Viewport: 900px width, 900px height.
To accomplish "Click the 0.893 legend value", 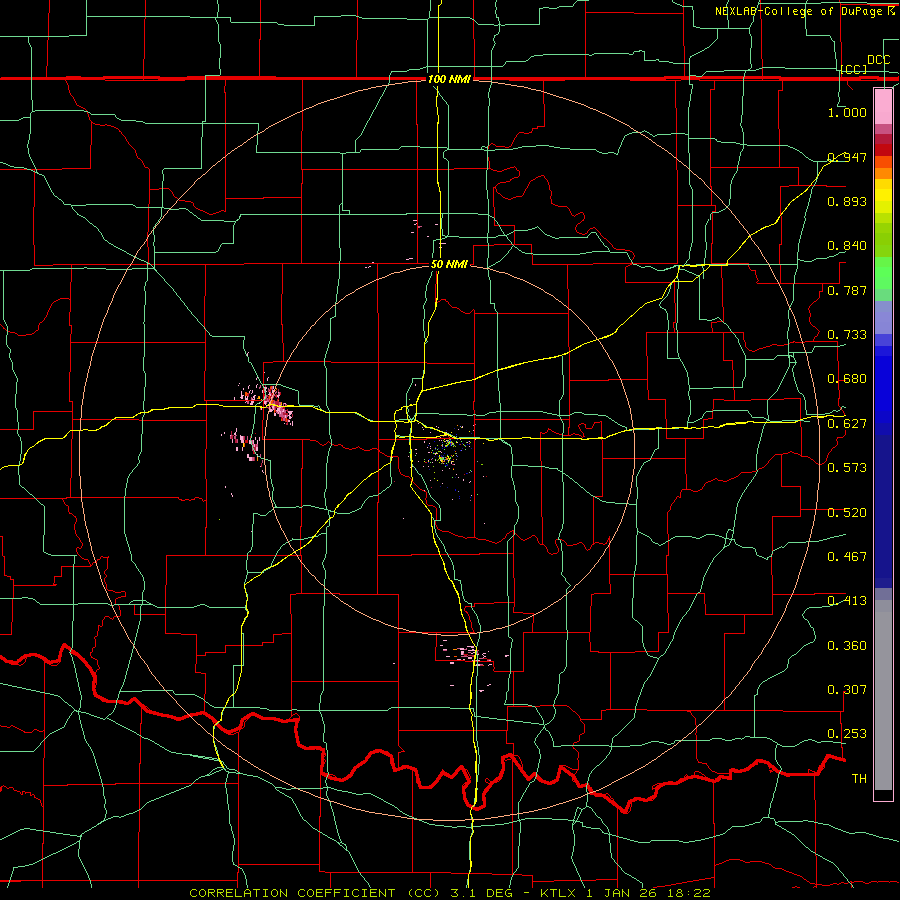I will pyautogui.click(x=847, y=201).
